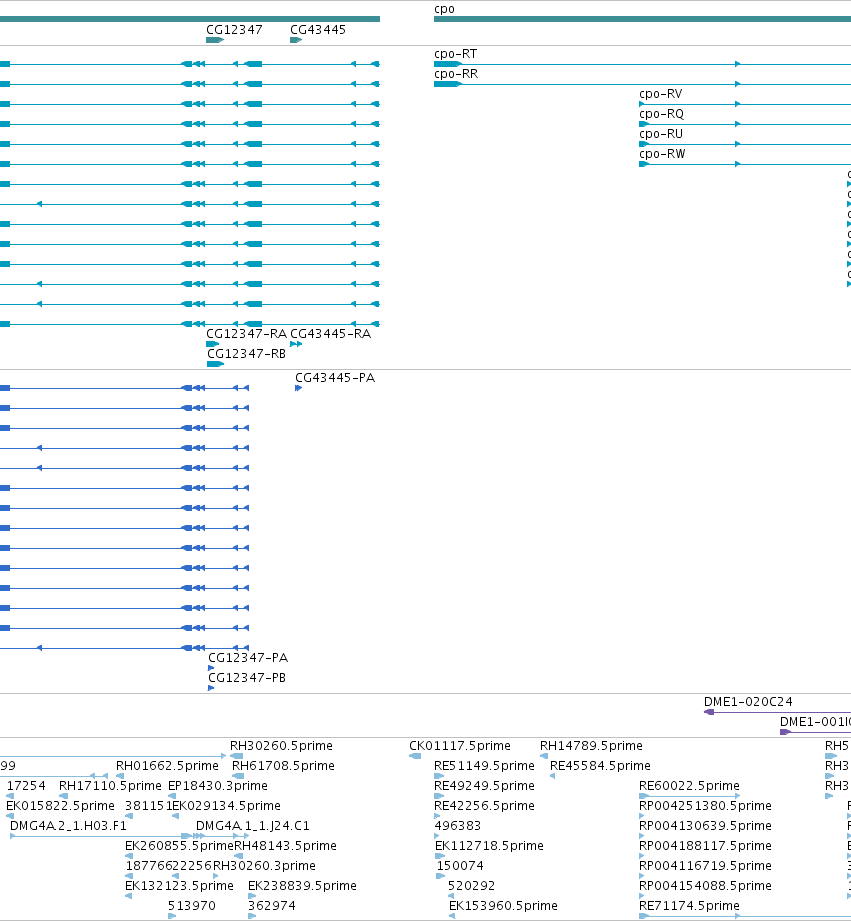Select the CG12347 gene feature
The image size is (851, 921).
215,40
